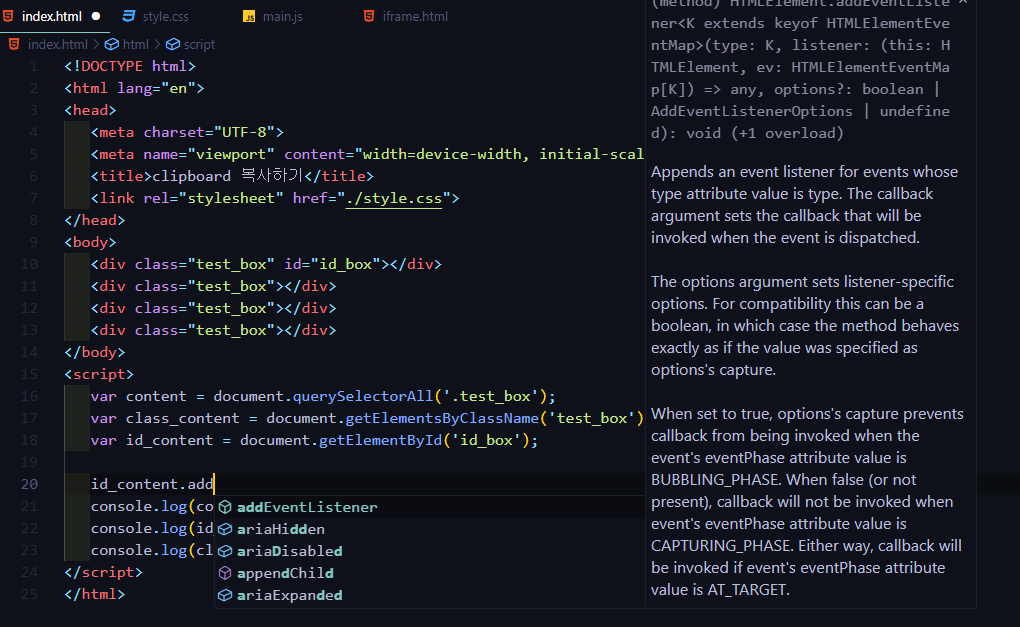Click the HTML5 icon in the breadcrumb

pyautogui.click(x=14, y=44)
